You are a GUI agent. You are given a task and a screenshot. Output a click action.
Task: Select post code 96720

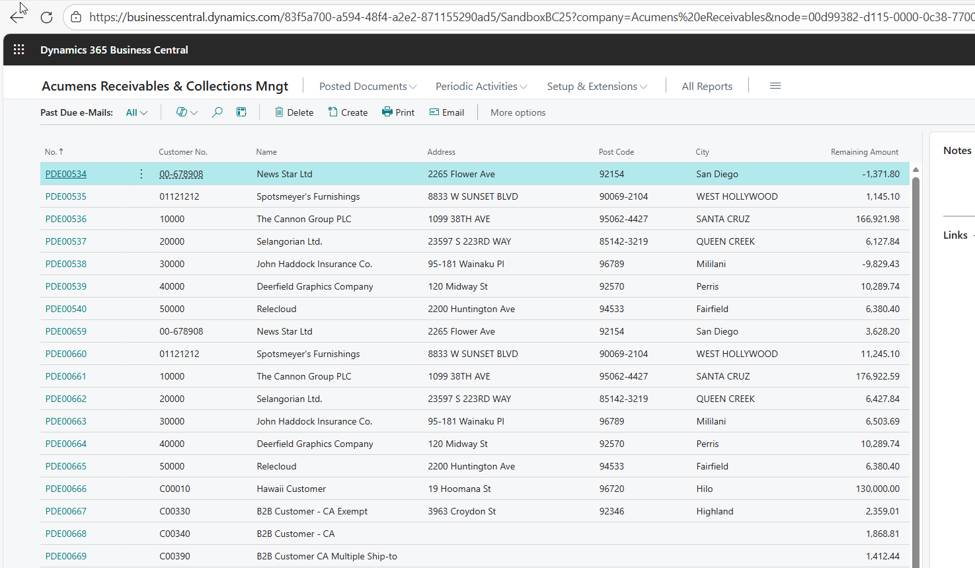point(612,489)
